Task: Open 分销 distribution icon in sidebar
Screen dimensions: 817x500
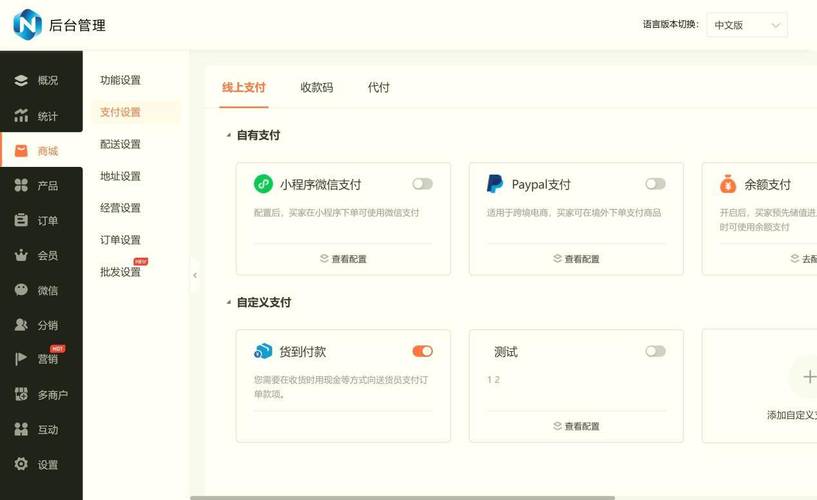Action: point(21,325)
